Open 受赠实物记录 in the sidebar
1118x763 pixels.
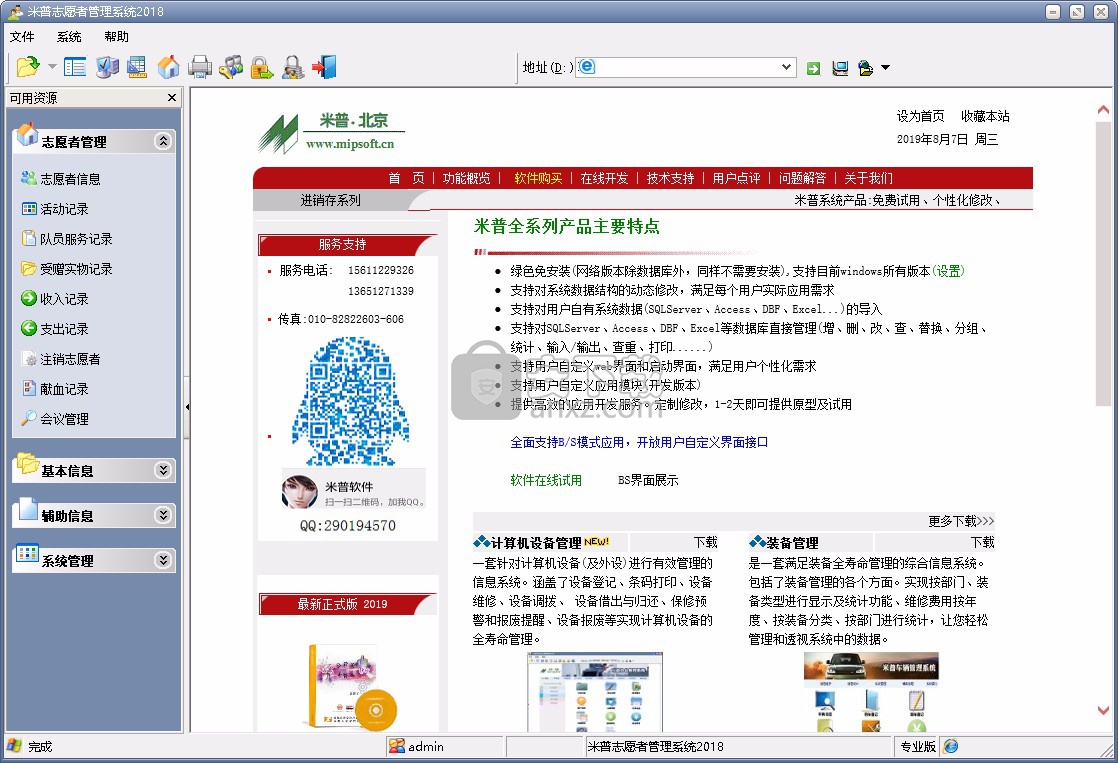coord(67,269)
